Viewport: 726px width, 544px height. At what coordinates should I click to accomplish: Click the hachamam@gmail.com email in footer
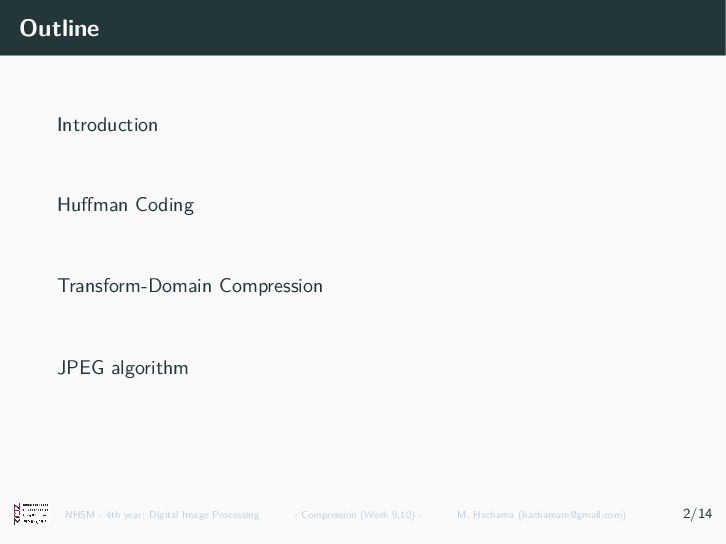[x=572, y=515]
